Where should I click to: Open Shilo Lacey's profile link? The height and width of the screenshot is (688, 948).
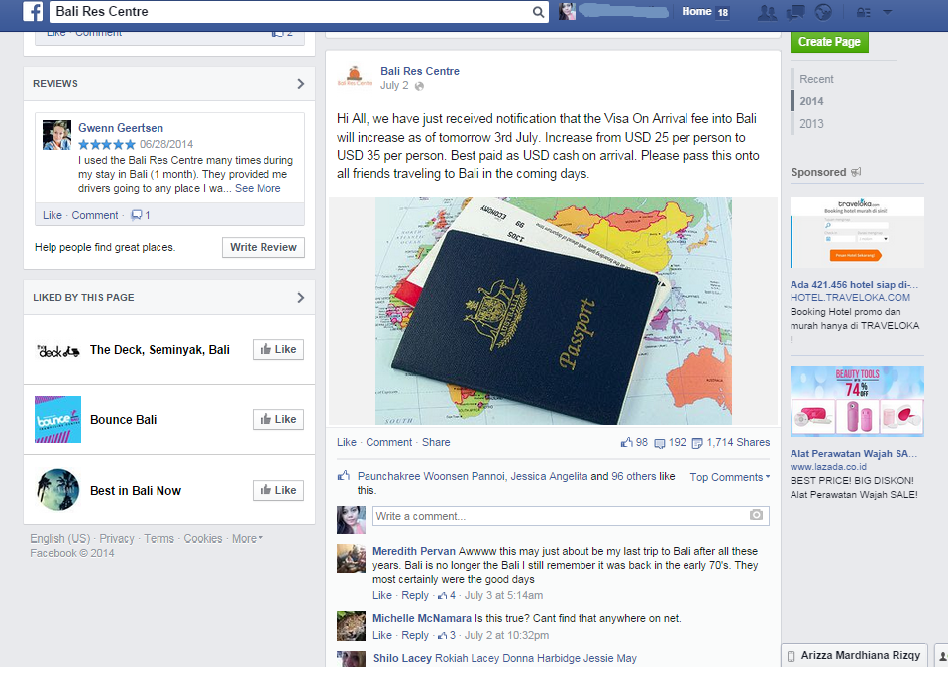click(402, 658)
